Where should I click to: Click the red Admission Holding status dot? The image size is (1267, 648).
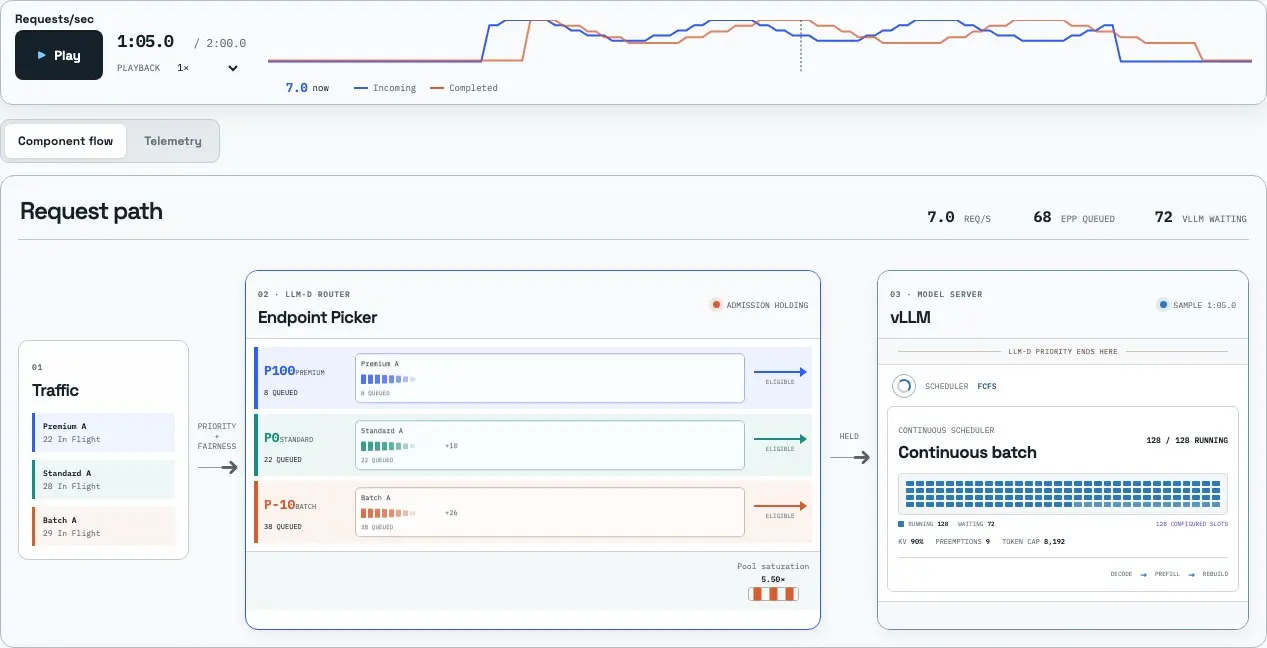coord(716,305)
